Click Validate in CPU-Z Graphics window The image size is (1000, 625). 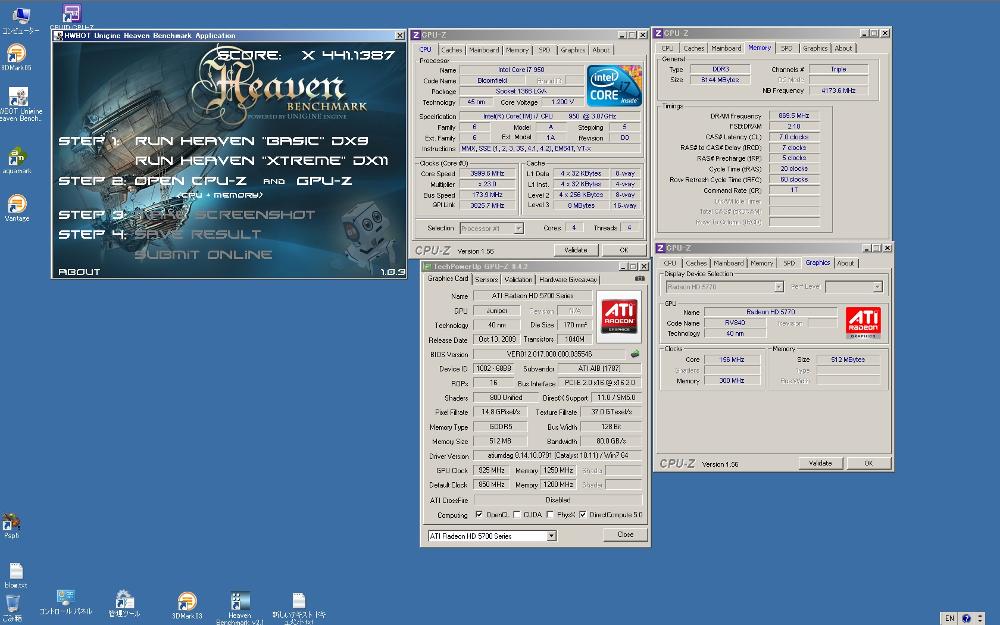820,463
